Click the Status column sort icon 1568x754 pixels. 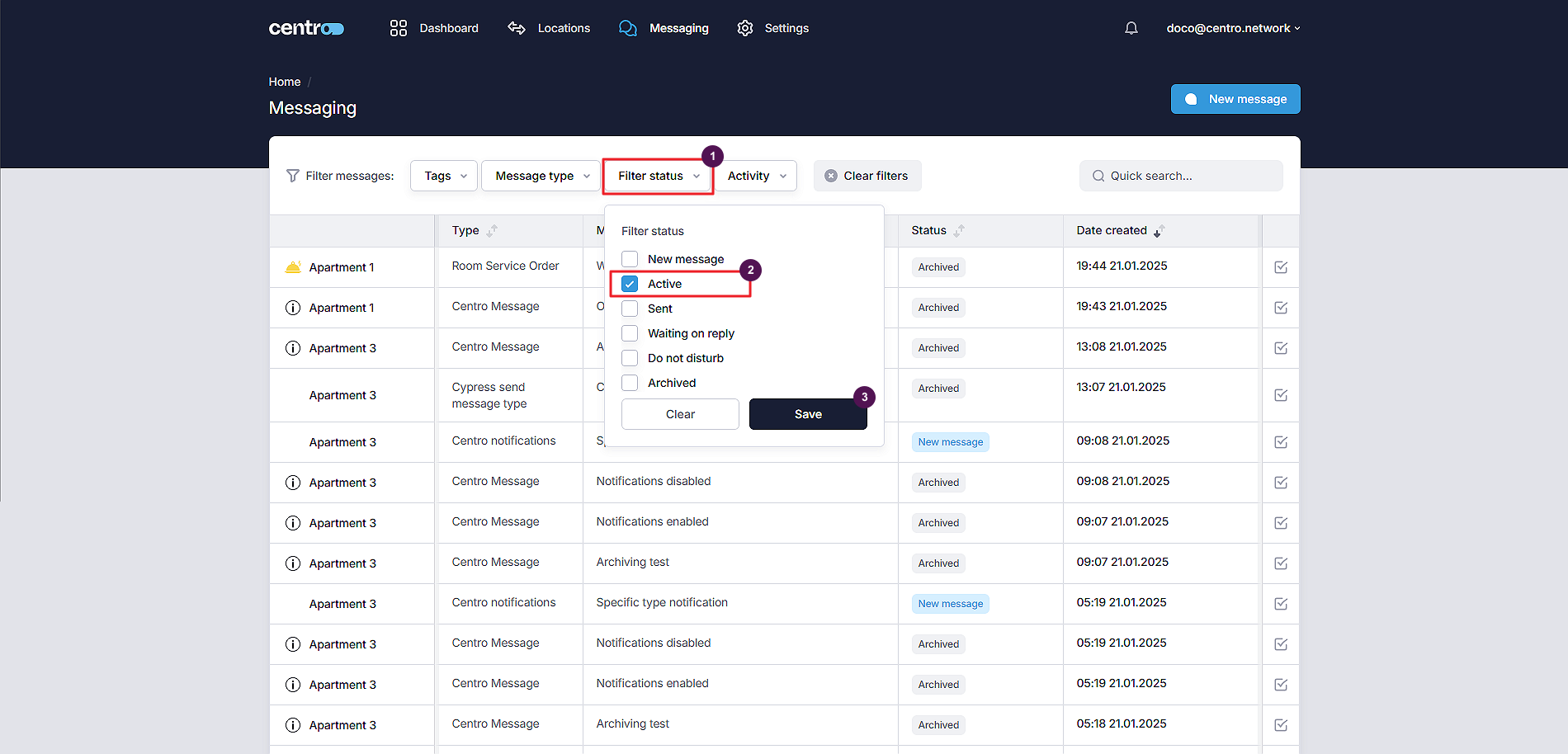point(959,231)
